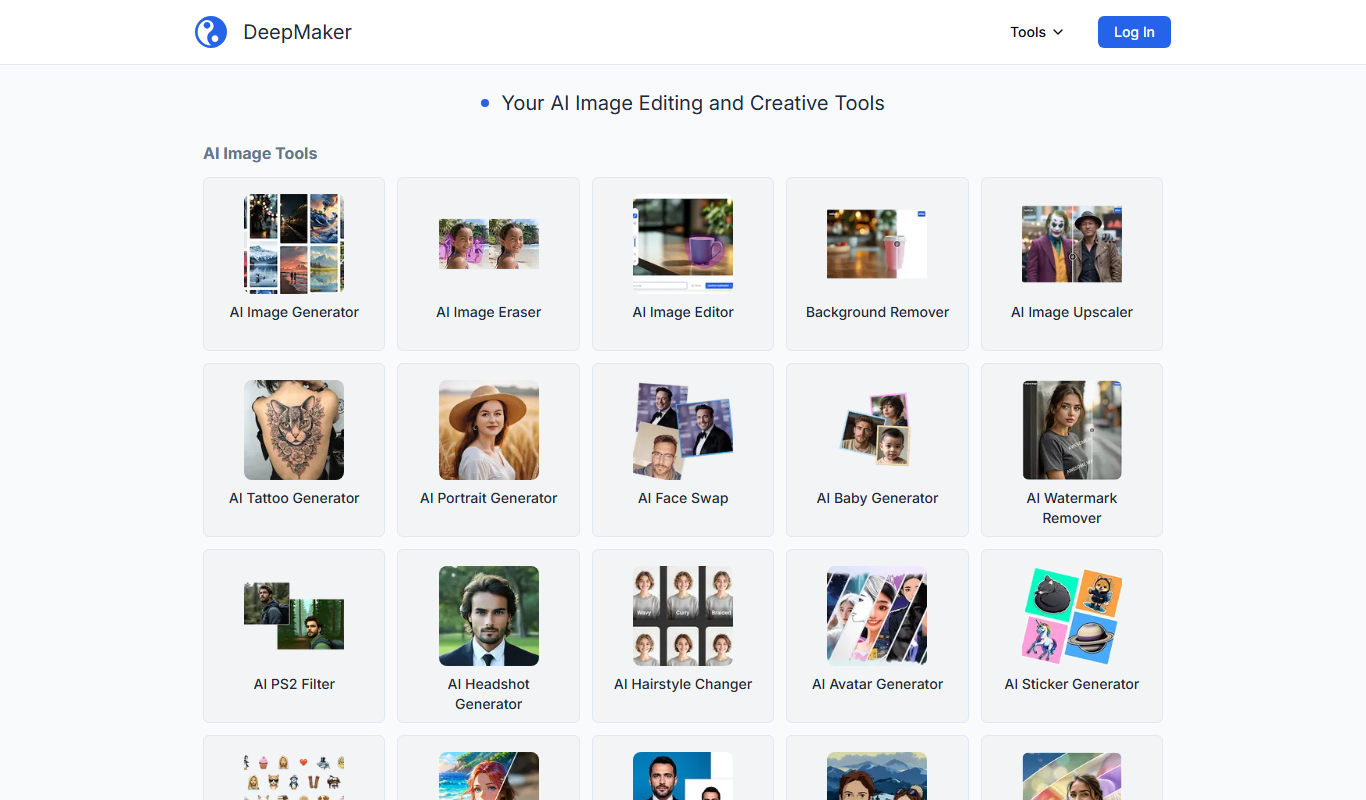Click the AI Baby Generator label
The height and width of the screenshot is (800, 1366).
click(877, 498)
